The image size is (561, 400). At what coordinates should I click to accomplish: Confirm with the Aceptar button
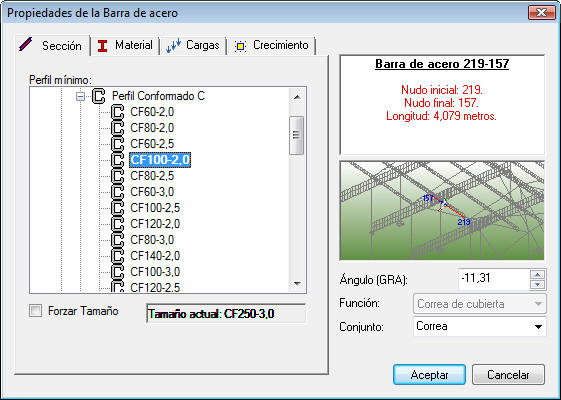tap(429, 375)
